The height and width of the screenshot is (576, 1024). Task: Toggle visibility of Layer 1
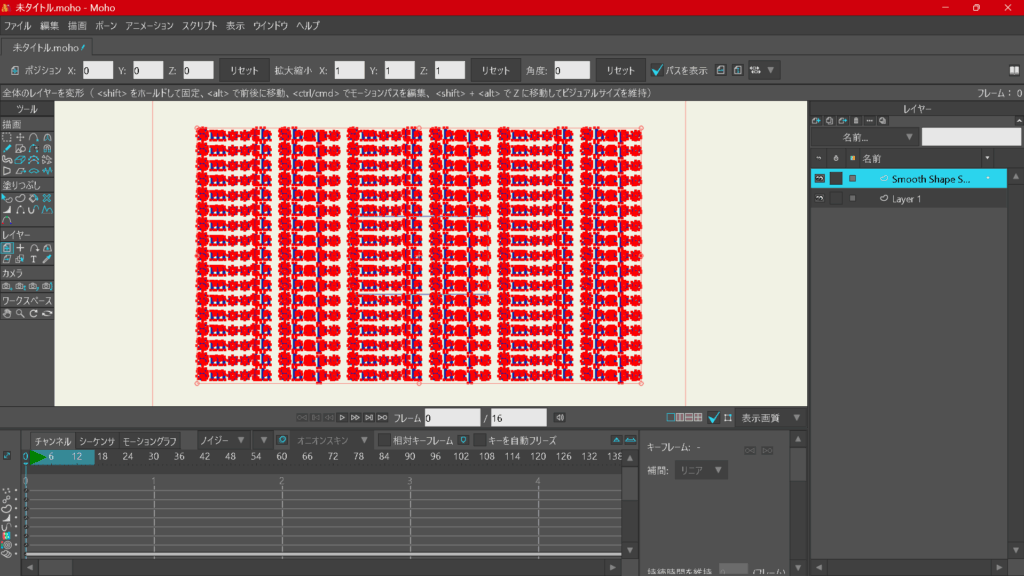pyautogui.click(x=820, y=199)
